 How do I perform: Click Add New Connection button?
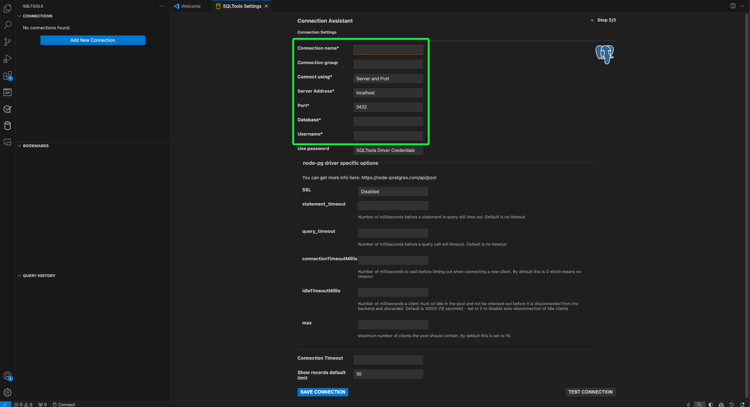[x=93, y=40]
